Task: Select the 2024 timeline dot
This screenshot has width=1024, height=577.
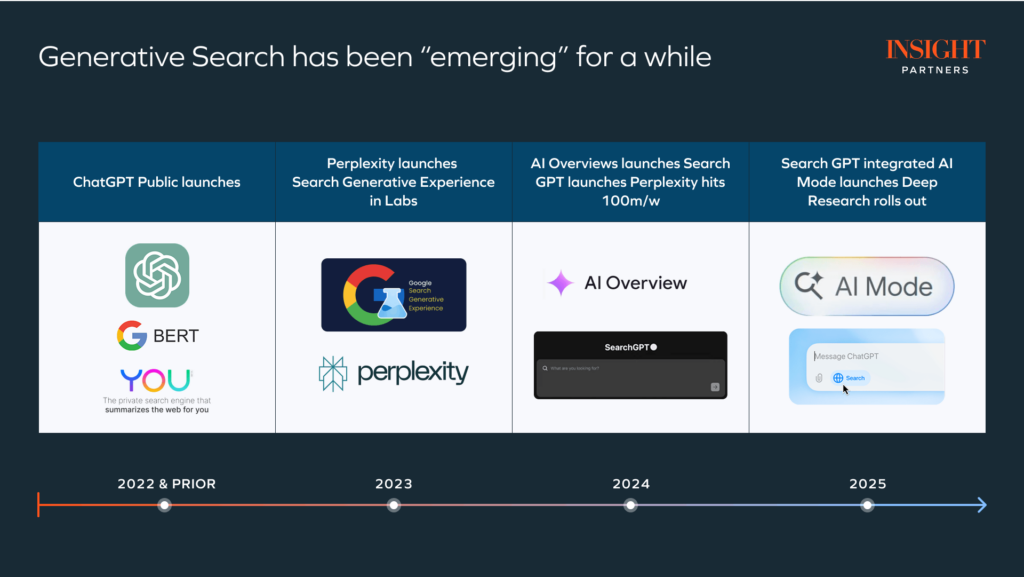Action: coord(630,505)
